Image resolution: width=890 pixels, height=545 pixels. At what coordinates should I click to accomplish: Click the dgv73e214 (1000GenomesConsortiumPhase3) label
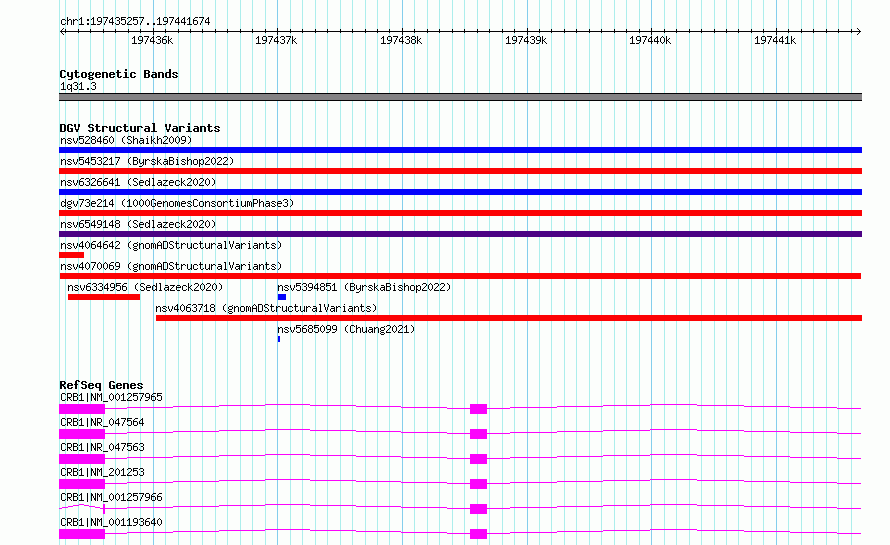pyautogui.click(x=177, y=203)
